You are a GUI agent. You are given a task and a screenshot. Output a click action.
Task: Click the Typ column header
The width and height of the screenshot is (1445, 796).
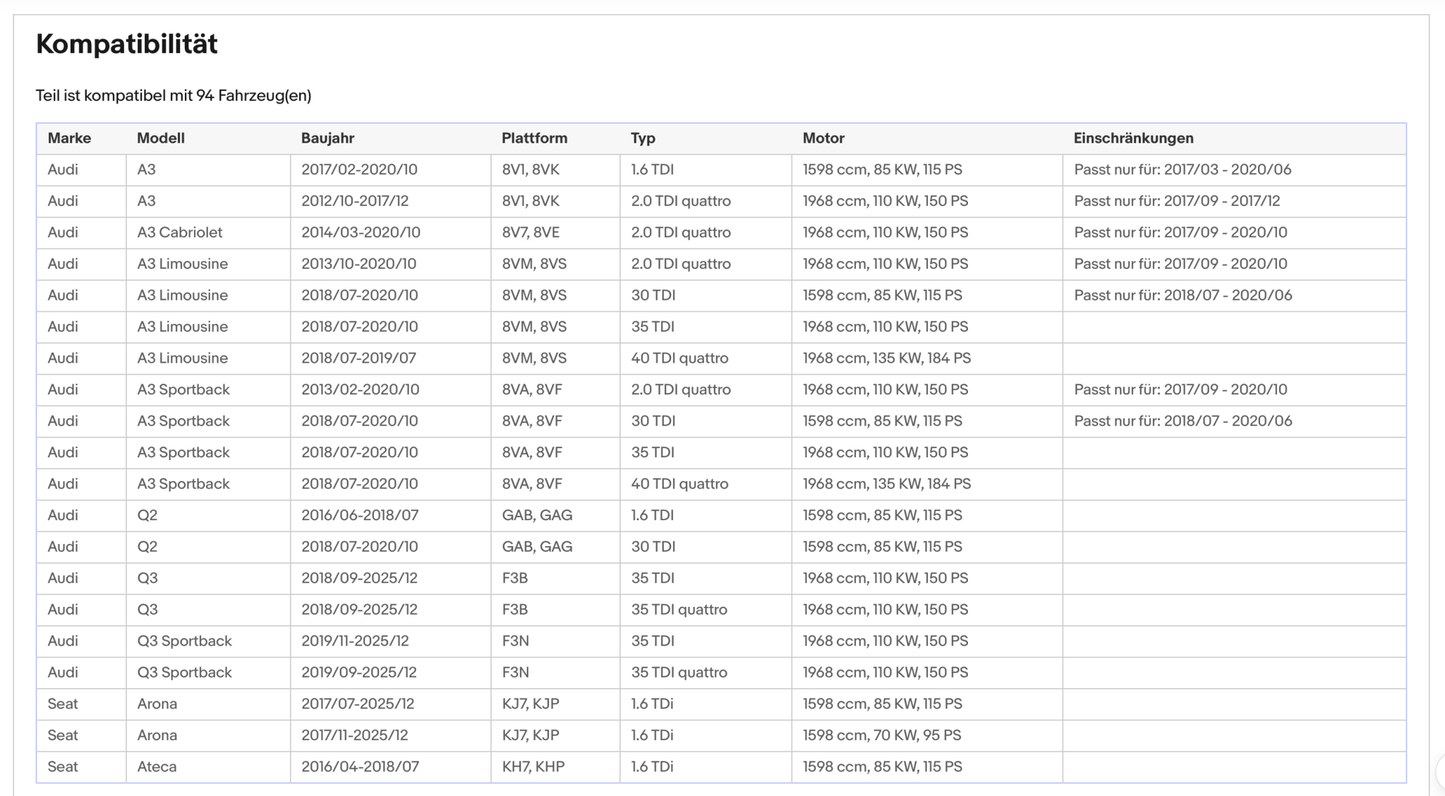643,138
